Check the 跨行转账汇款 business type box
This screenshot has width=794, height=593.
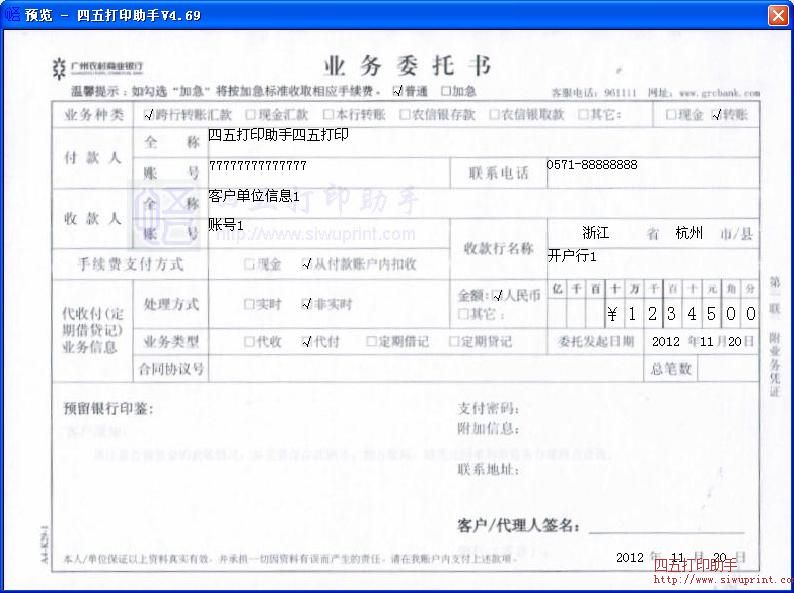(x=148, y=115)
